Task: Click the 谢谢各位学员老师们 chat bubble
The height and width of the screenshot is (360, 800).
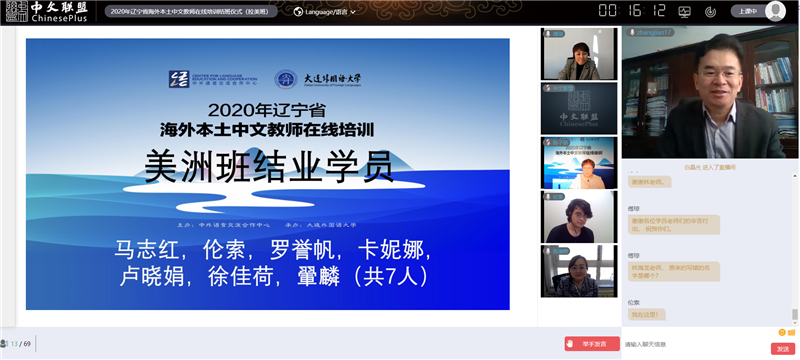Action: [x=673, y=225]
